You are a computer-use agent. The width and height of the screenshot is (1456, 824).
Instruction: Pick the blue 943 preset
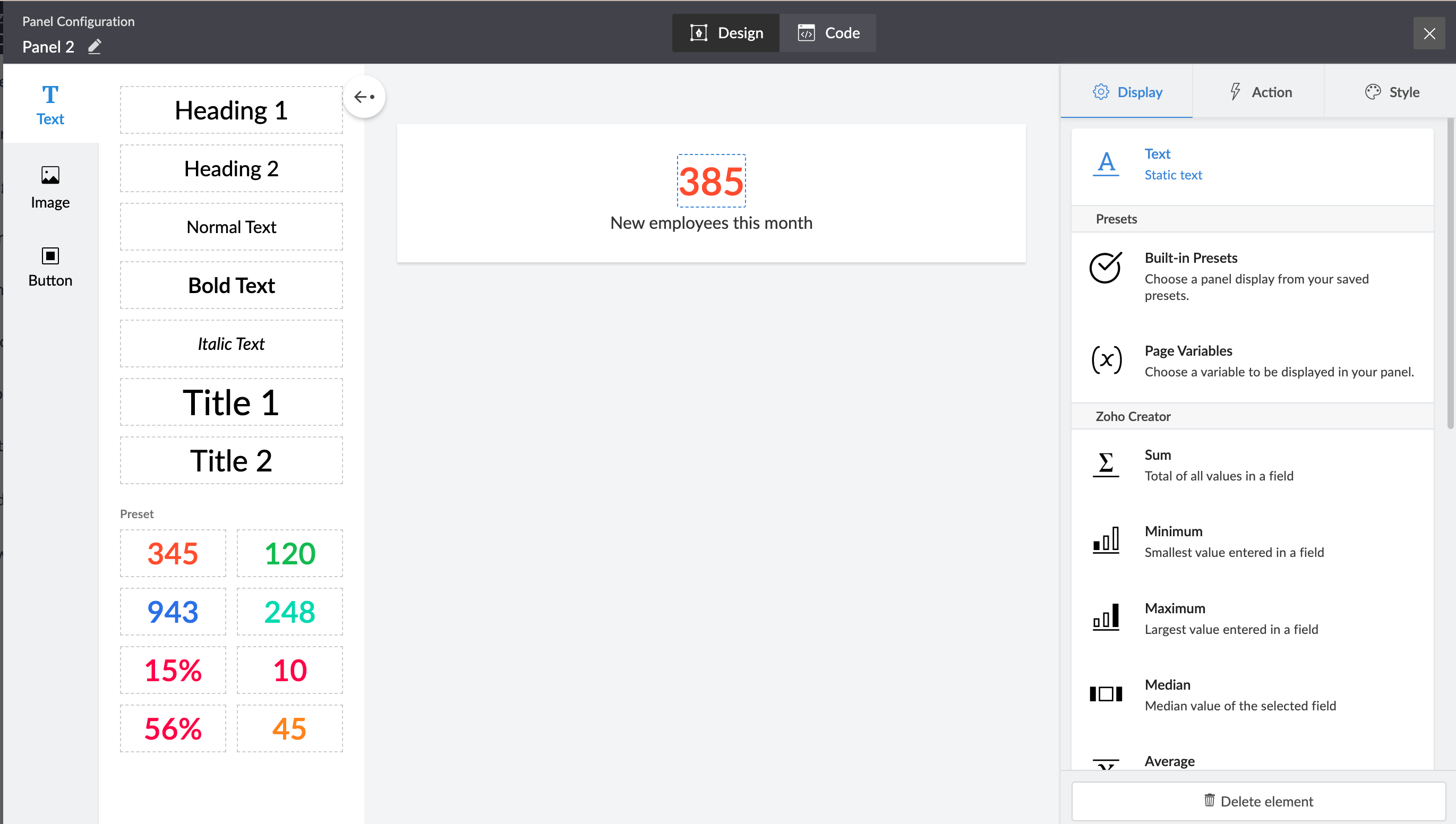[x=173, y=612]
